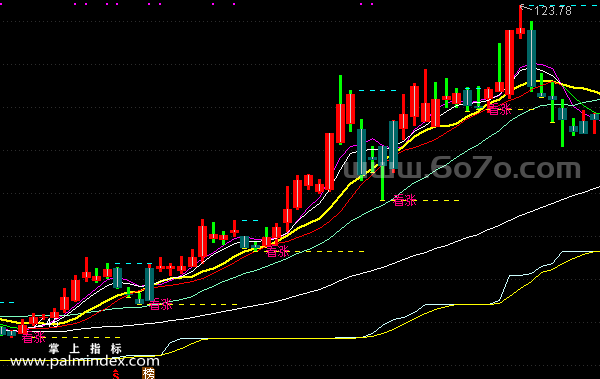Click the red S signal marker icon
This screenshot has width=600, height=379.
point(116,374)
